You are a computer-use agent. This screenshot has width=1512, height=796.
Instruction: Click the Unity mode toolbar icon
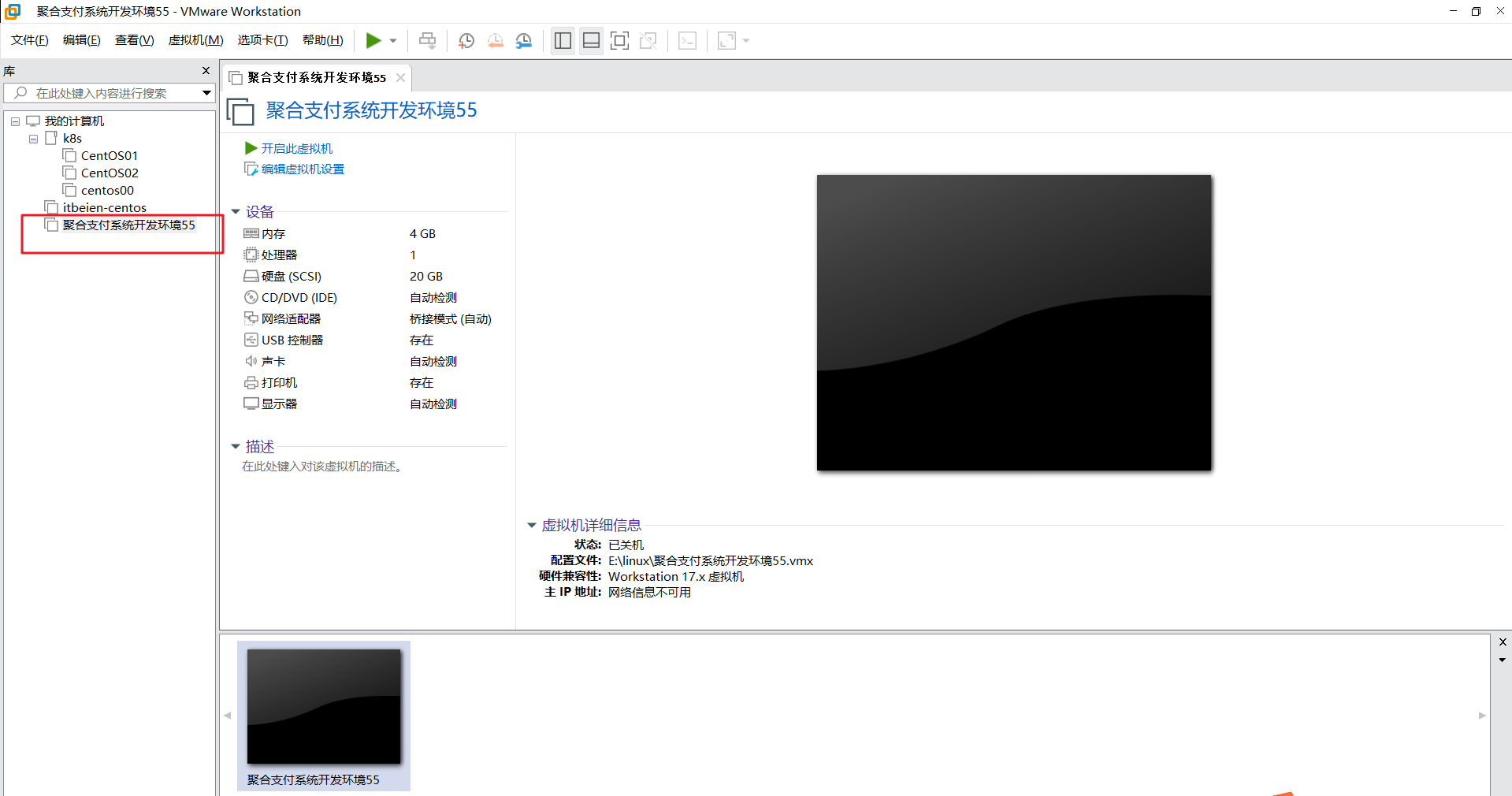coord(648,41)
